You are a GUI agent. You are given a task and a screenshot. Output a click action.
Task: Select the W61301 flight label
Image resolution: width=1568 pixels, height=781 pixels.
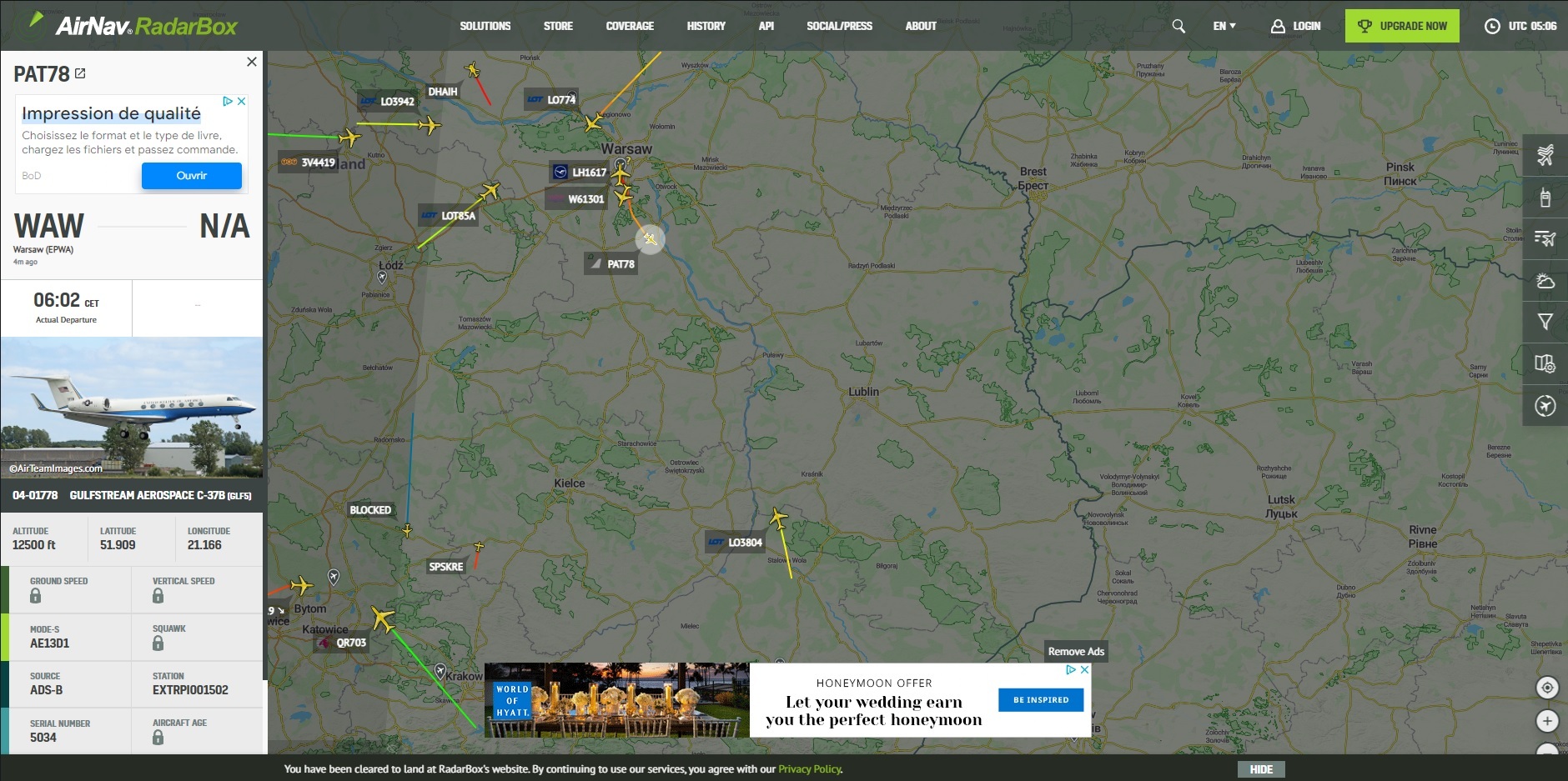(575, 199)
